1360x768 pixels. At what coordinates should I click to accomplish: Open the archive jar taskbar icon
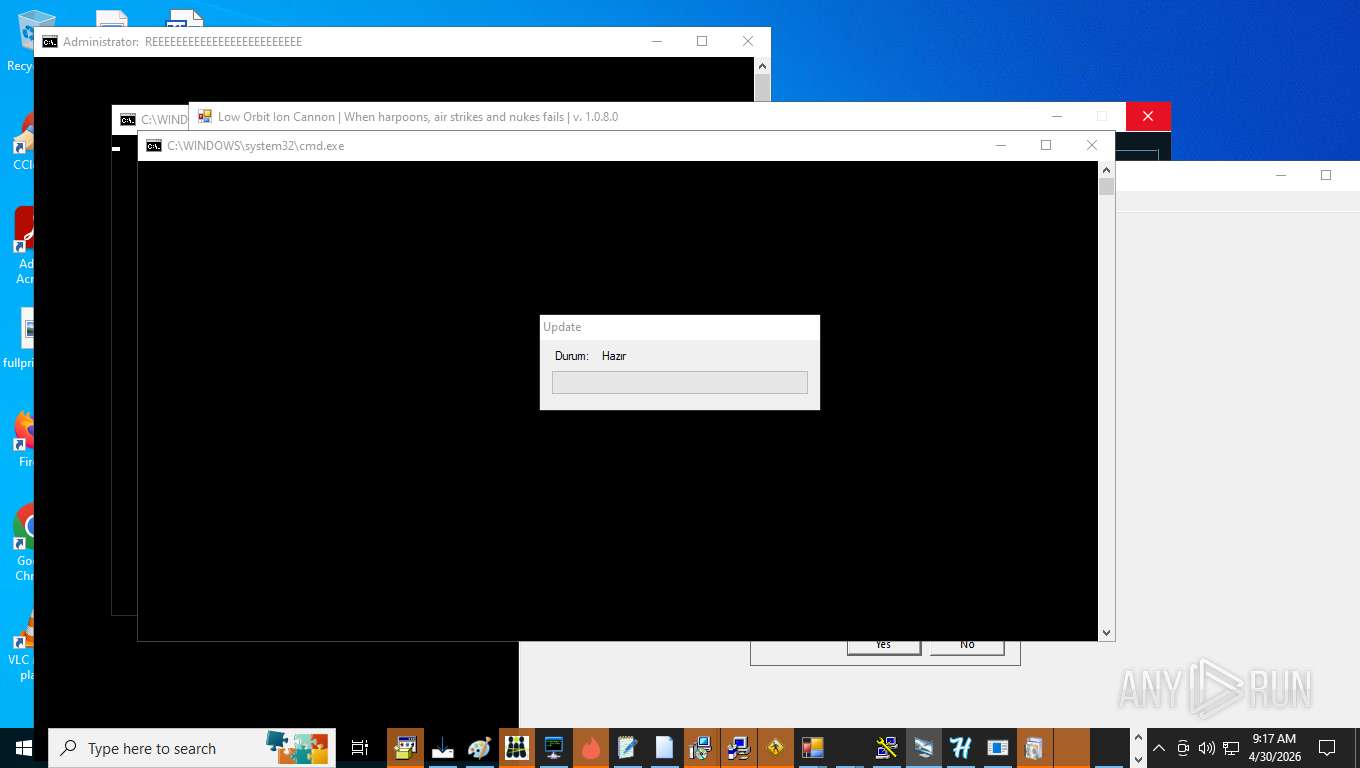click(1034, 748)
